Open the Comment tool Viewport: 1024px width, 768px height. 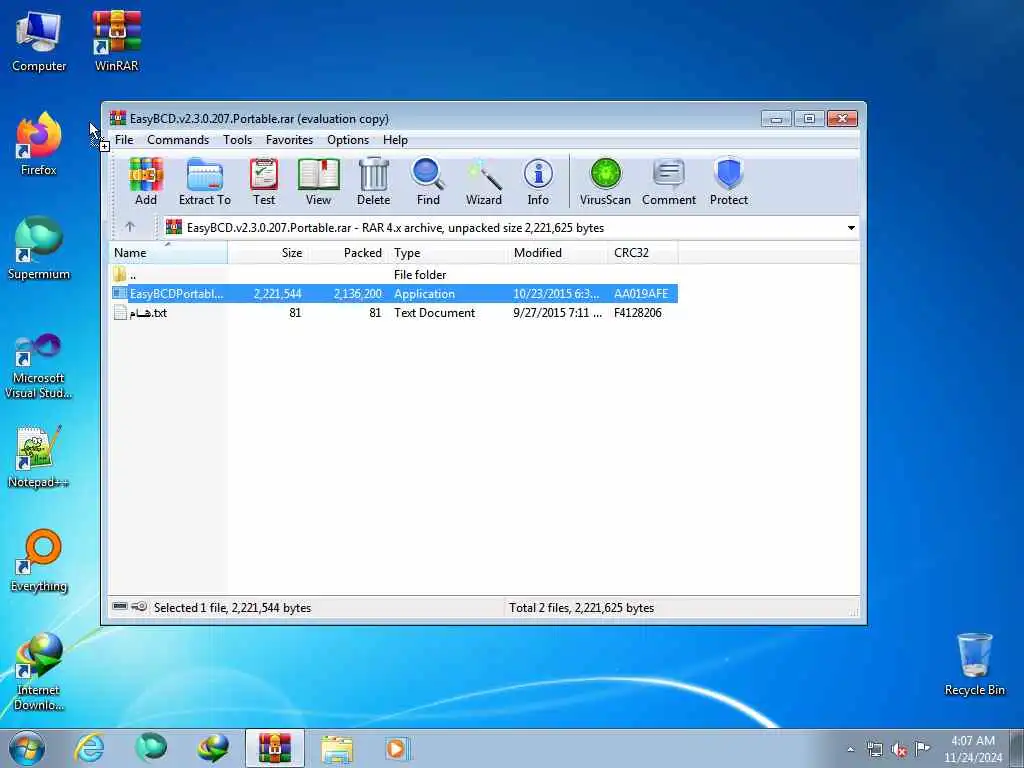click(669, 182)
